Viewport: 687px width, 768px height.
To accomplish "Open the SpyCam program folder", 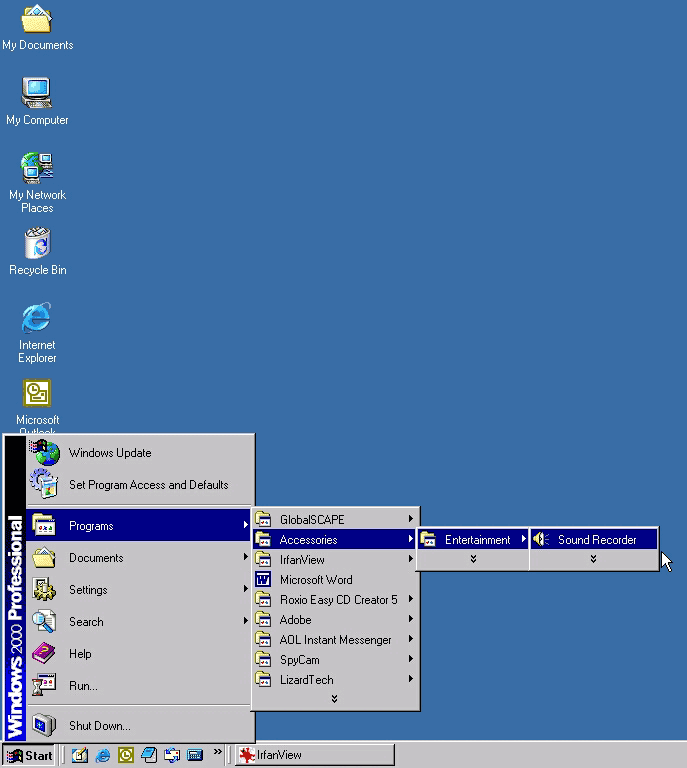I will tap(335, 660).
